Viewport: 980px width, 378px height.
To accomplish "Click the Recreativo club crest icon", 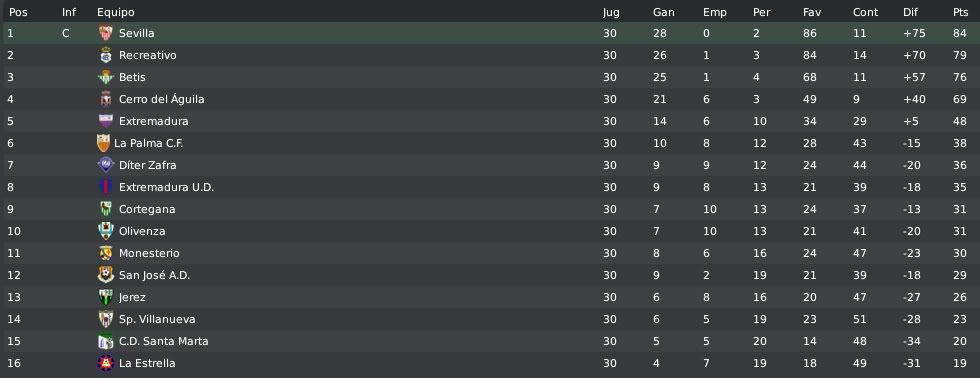I will [x=106, y=56].
